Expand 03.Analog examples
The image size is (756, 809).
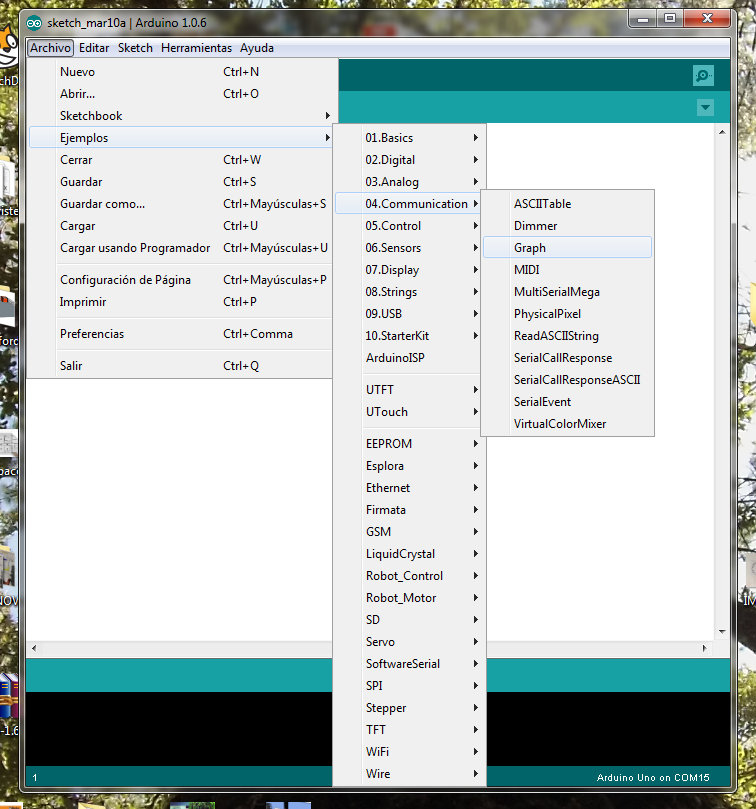[409, 182]
